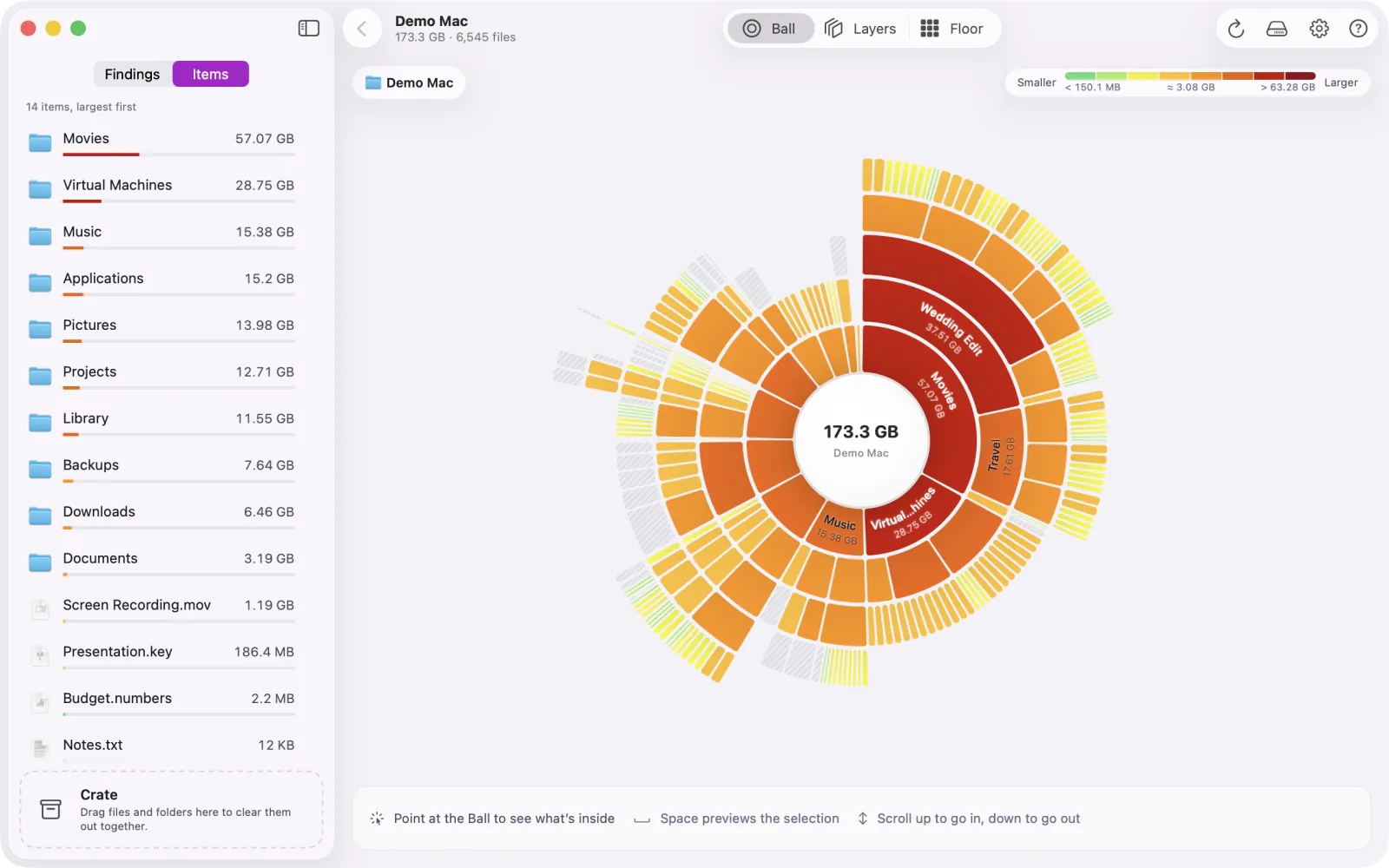Click the Screen Recording.mov file icon

[40, 608]
